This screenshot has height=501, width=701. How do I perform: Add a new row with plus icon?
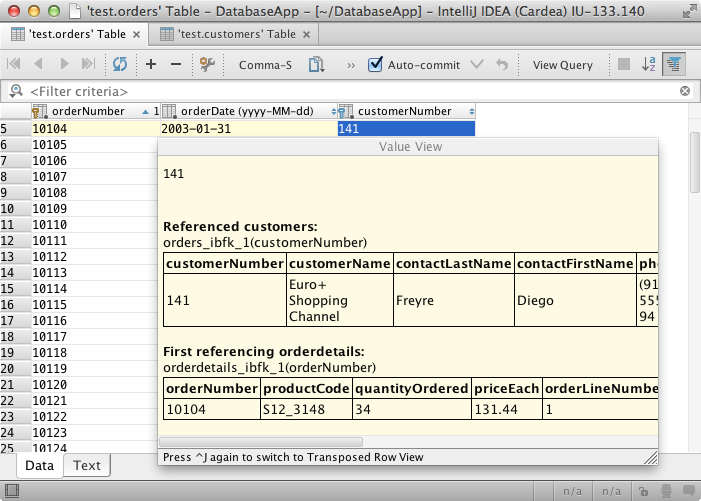pyautogui.click(x=151, y=64)
